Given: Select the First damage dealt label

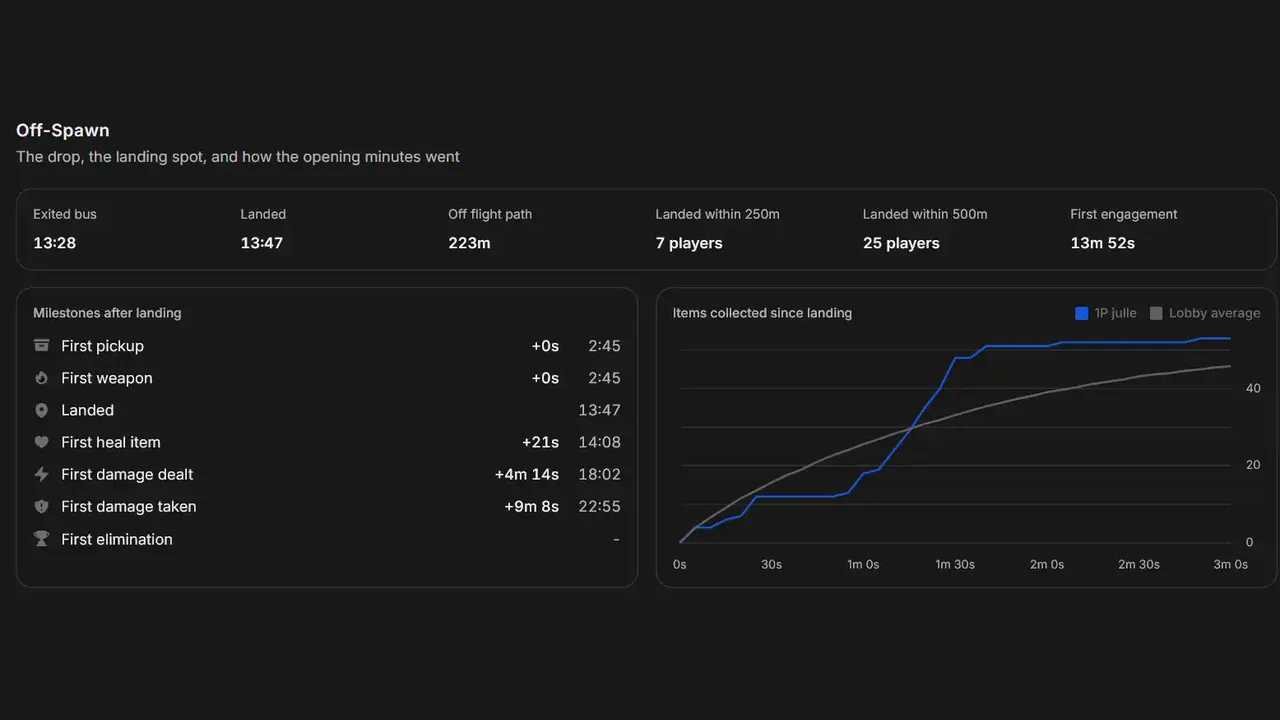Looking at the screenshot, I should pyautogui.click(x=127, y=474).
